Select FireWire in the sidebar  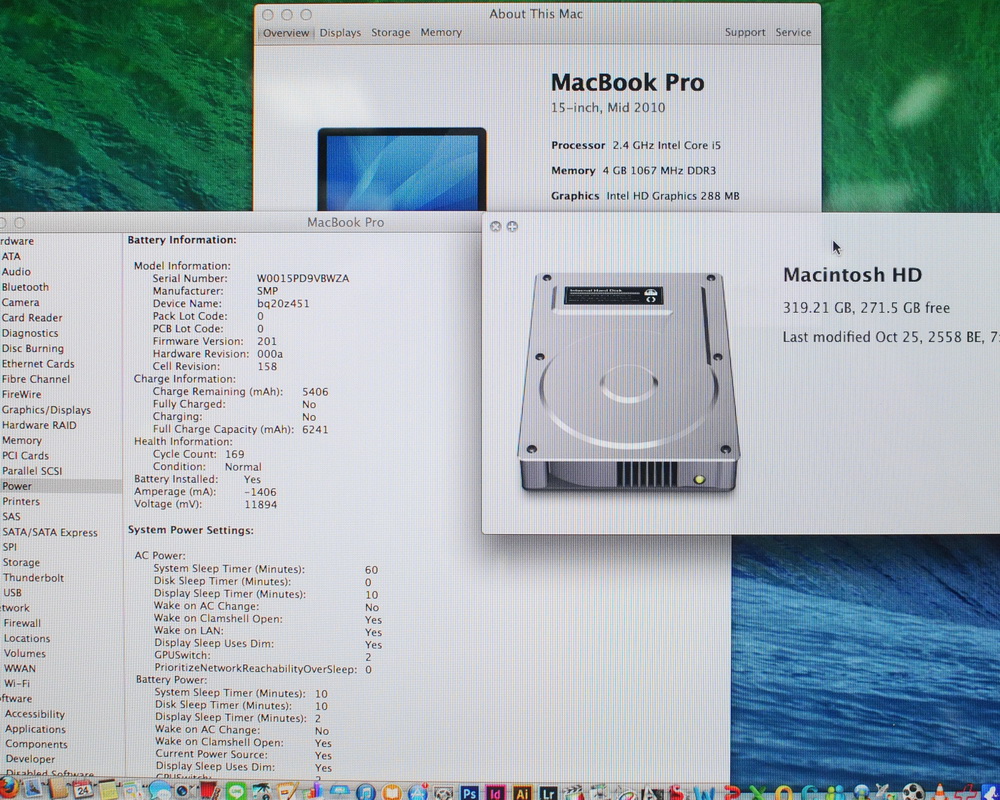coord(21,394)
